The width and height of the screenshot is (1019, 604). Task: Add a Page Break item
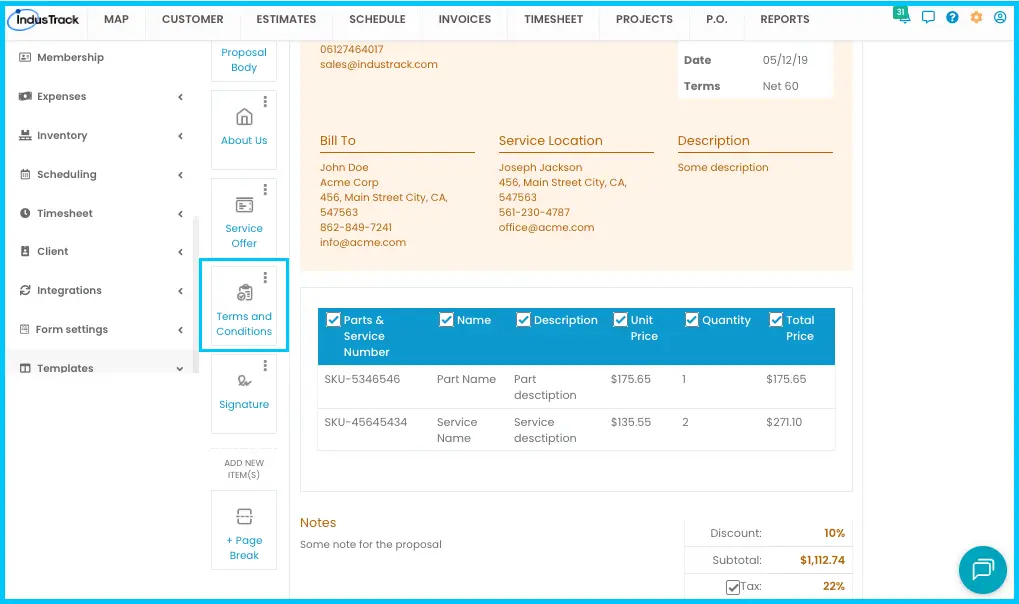pyautogui.click(x=244, y=531)
